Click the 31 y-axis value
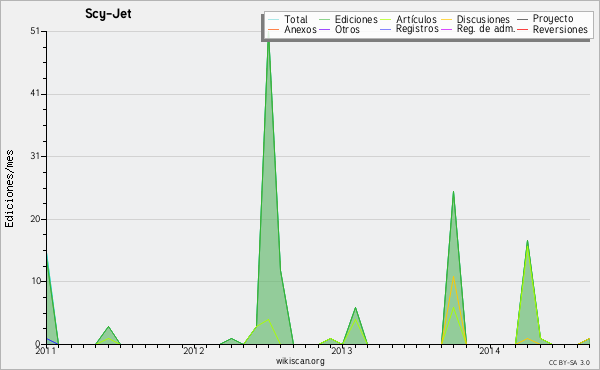 click(x=35, y=156)
